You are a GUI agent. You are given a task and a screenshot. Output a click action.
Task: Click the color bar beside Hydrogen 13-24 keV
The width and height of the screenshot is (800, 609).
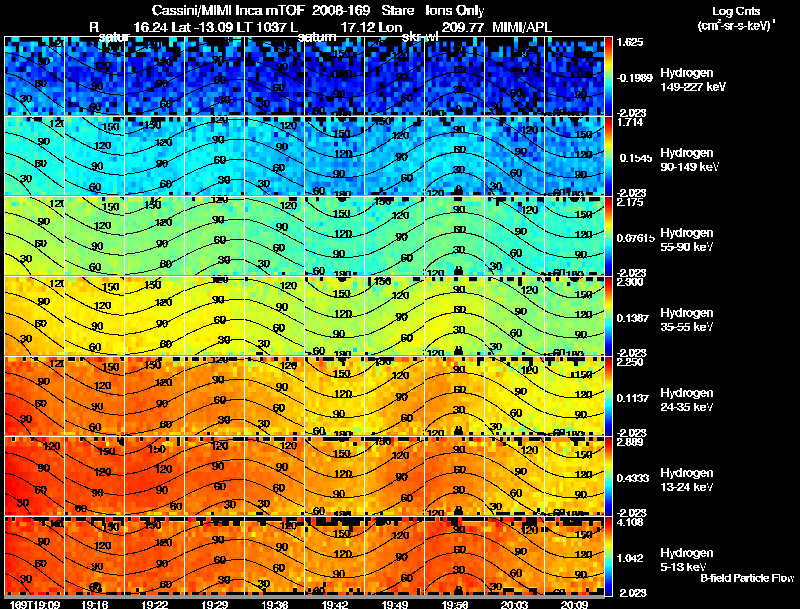608,476
